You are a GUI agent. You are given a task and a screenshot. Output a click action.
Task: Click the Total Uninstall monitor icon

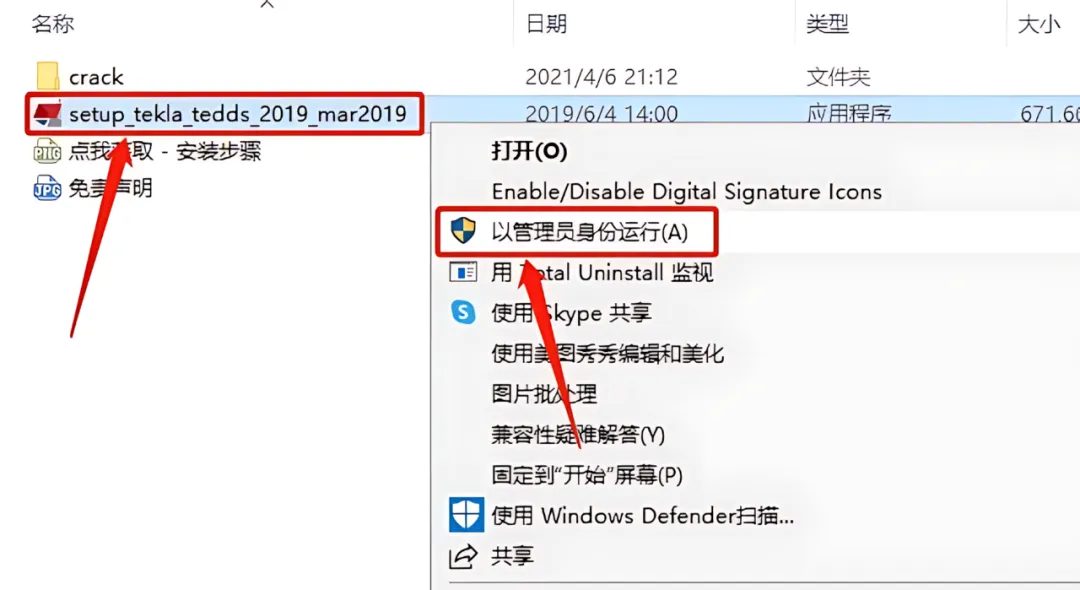[463, 272]
